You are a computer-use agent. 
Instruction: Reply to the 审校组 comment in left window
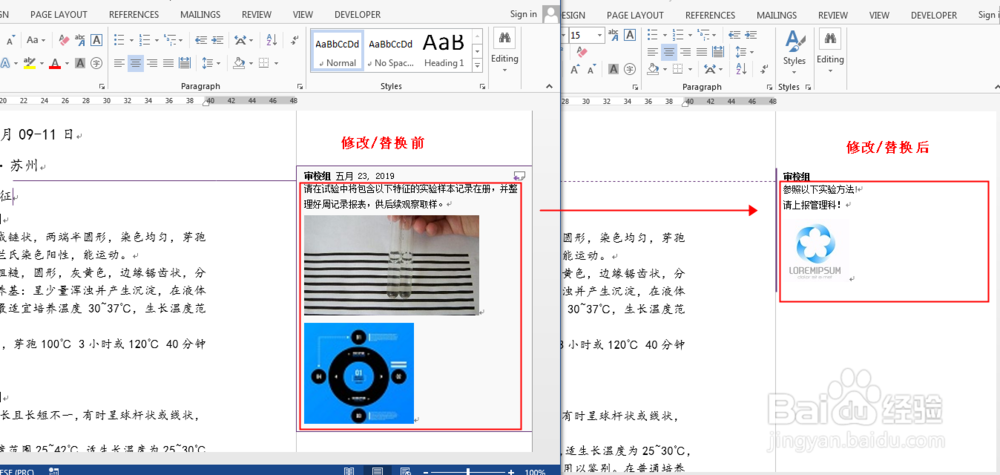tap(520, 175)
